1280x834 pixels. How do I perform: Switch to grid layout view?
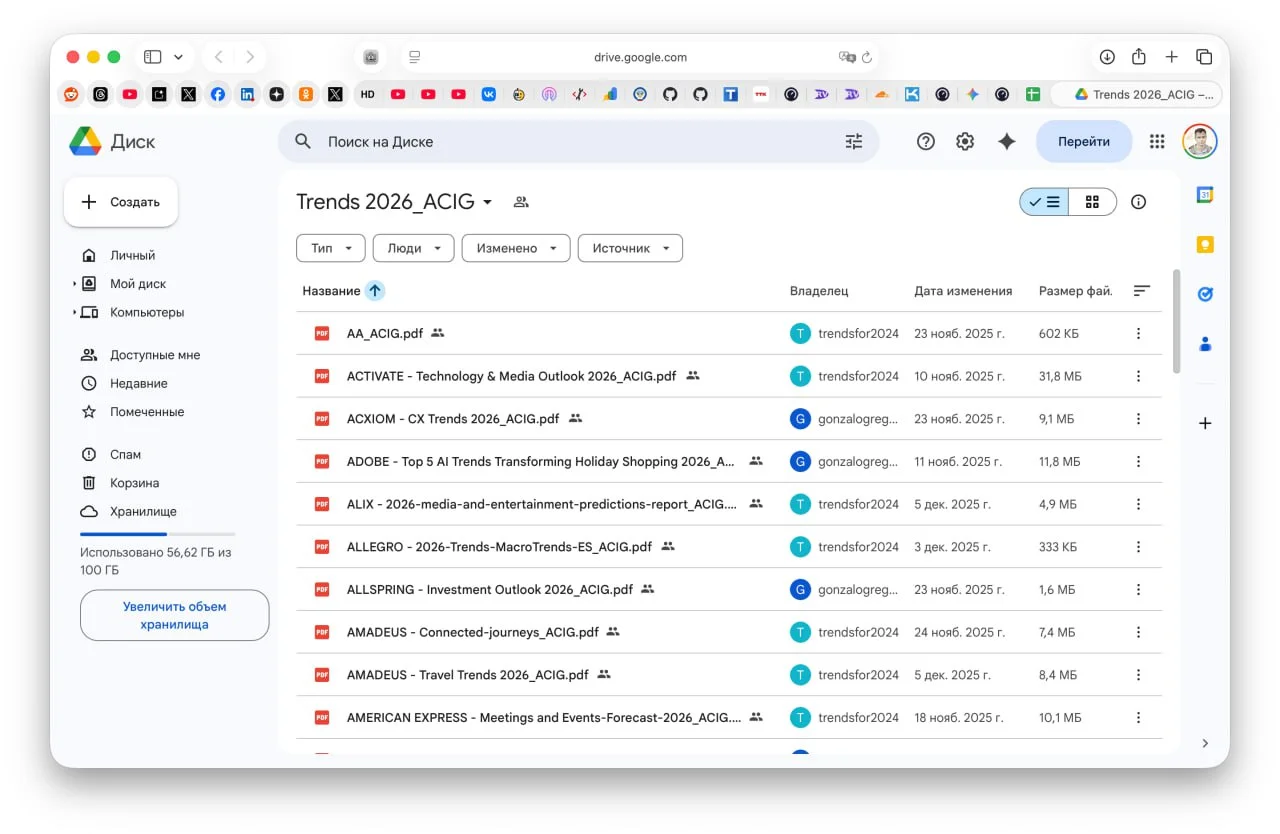(x=1092, y=202)
